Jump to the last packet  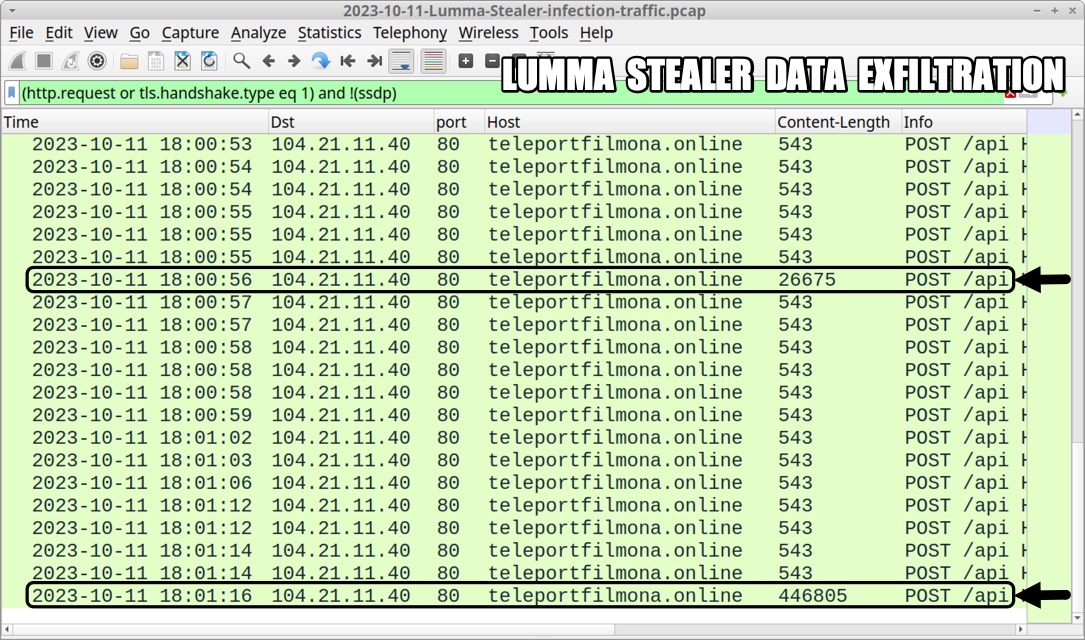point(374,61)
